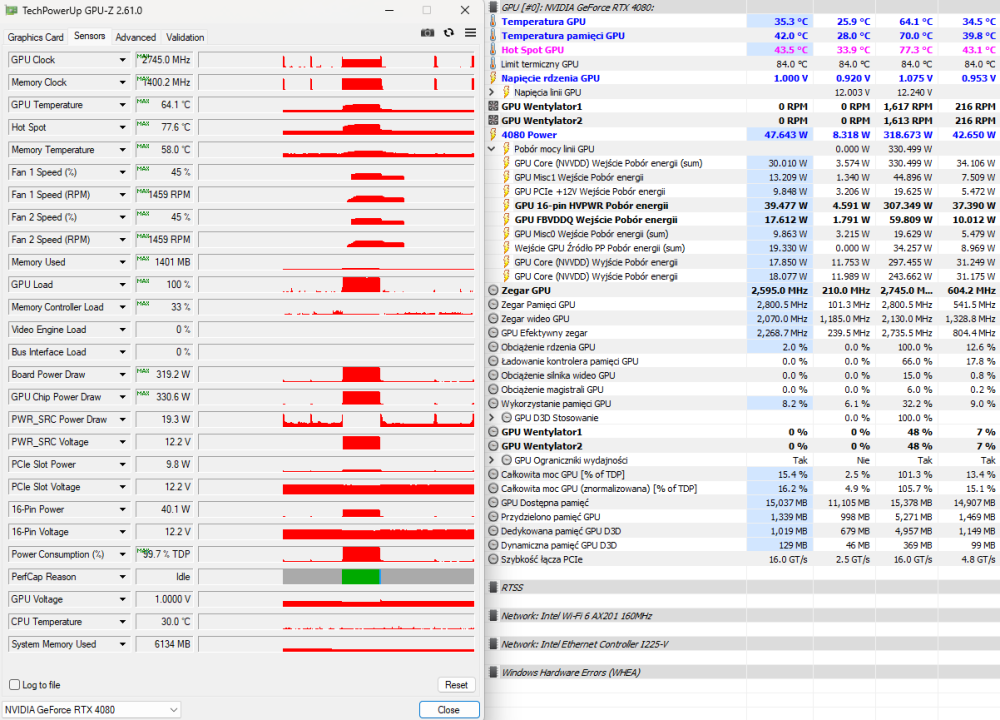
Task: Click the PerfCap Reason colored bar graph
Action: point(336,577)
